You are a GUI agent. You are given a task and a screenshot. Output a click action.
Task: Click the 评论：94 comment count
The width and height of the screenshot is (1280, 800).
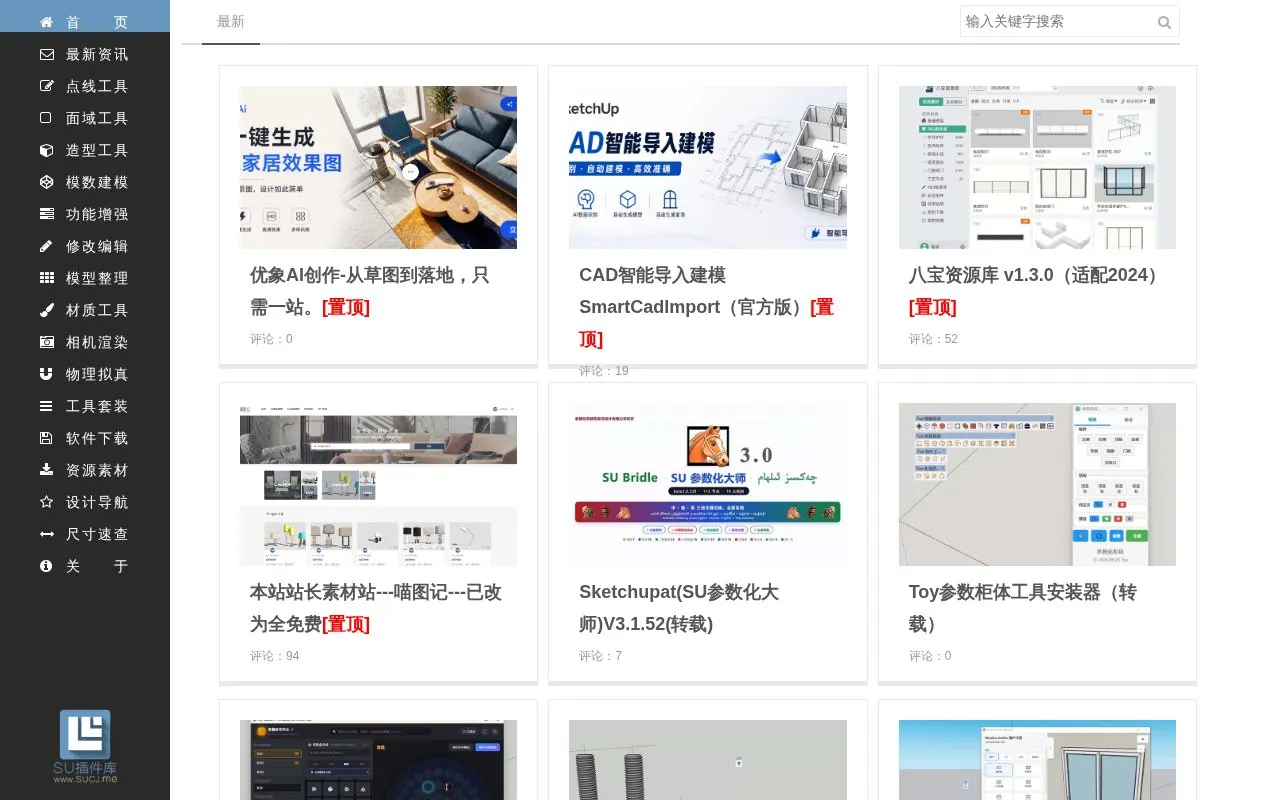[x=274, y=656]
